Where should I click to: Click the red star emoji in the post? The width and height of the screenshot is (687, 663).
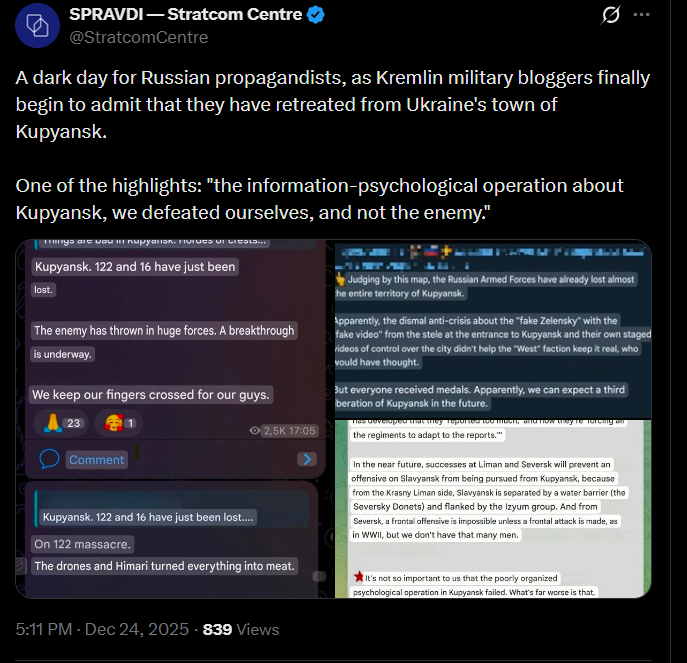pyautogui.click(x=359, y=577)
